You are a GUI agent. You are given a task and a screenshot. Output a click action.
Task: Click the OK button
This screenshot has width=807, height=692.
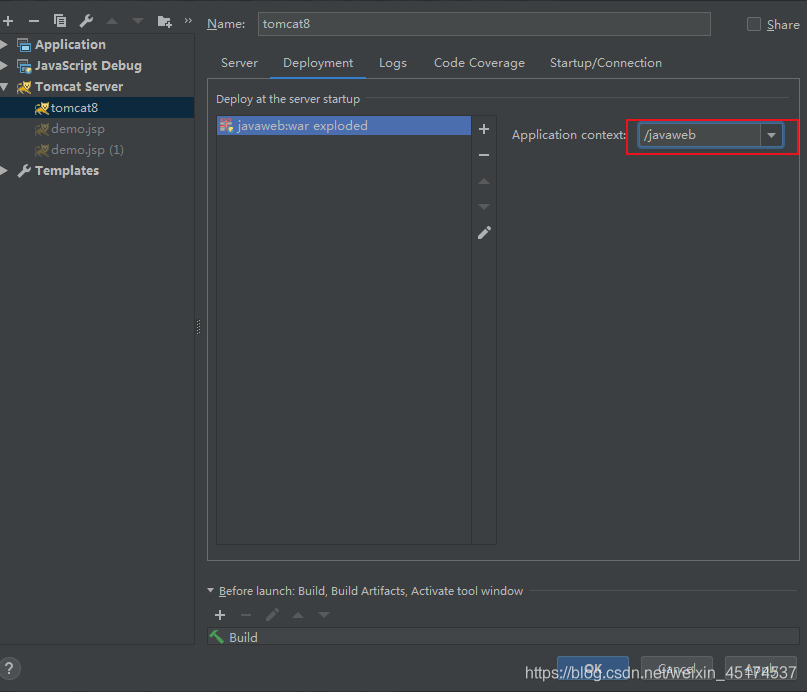[593, 668]
